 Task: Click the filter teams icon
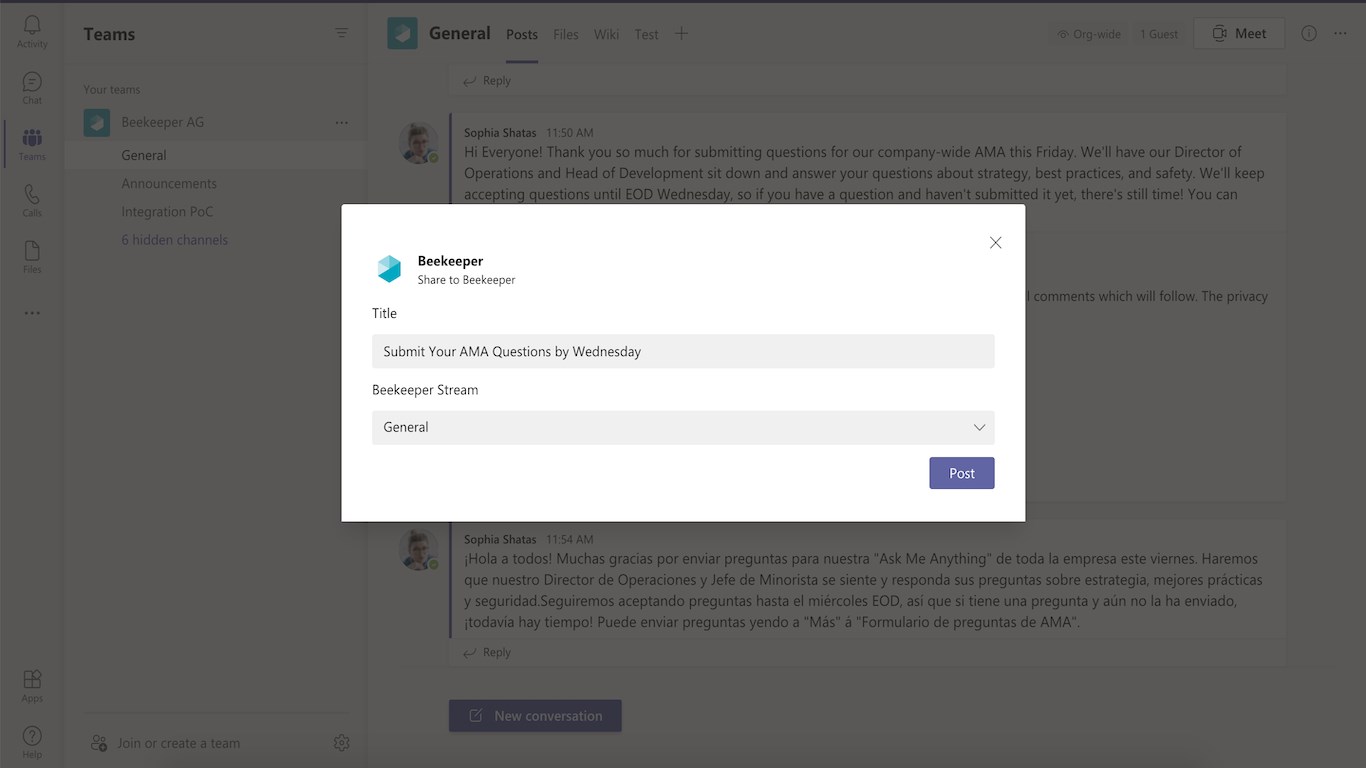342,33
